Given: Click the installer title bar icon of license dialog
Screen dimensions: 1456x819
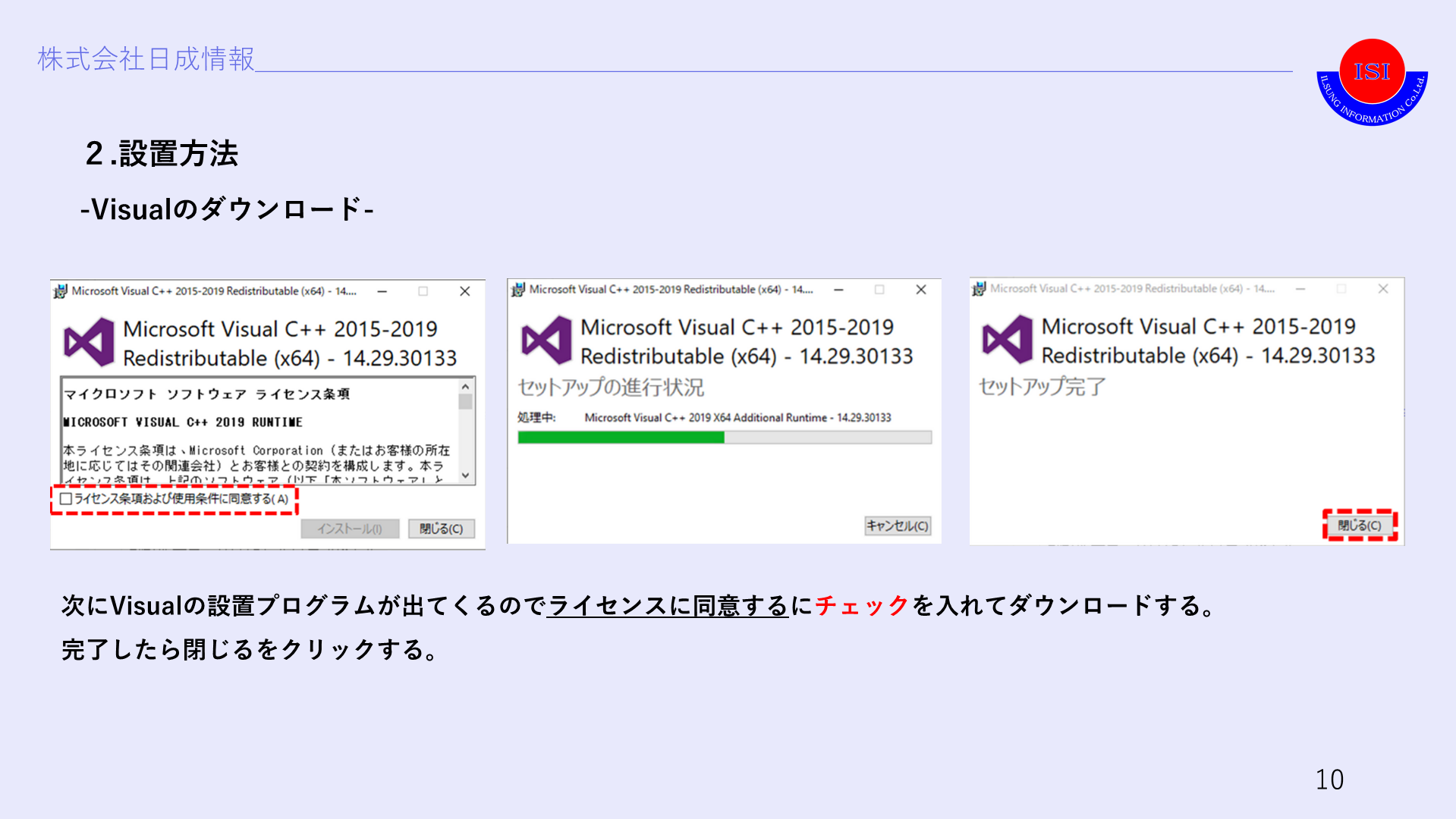Looking at the screenshot, I should pyautogui.click(x=61, y=291).
